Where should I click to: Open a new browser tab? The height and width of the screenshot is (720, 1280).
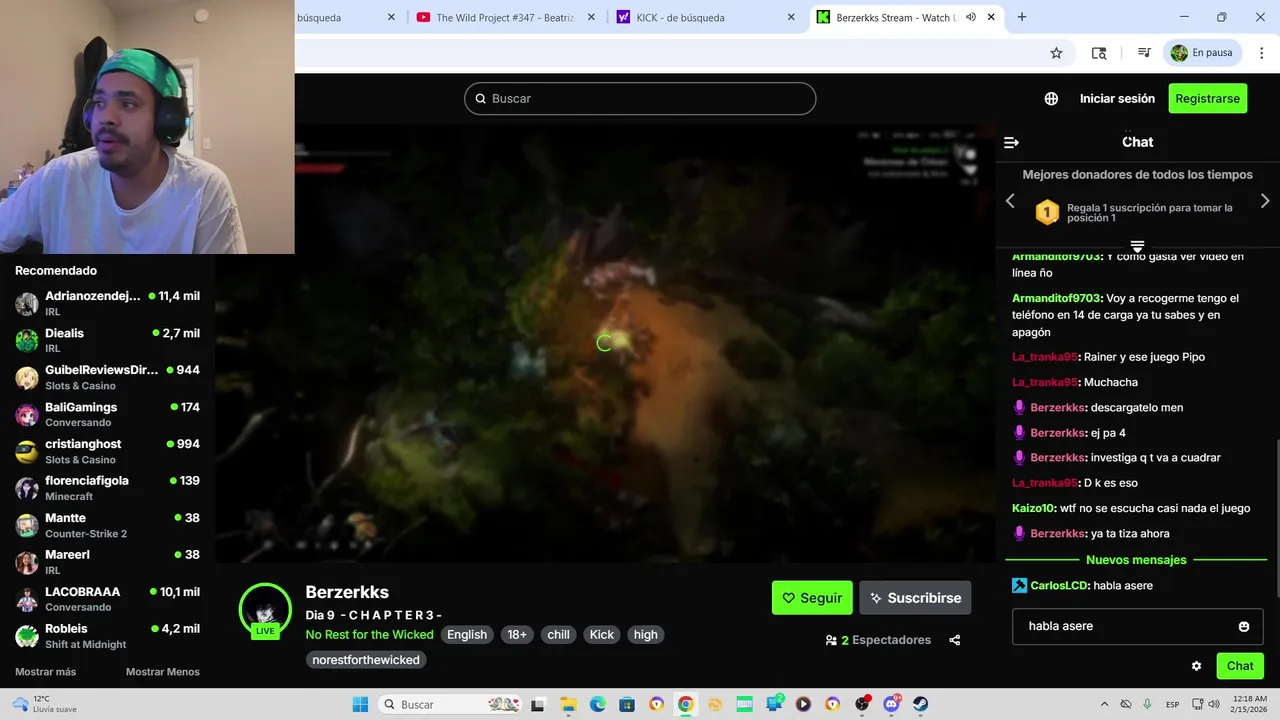(x=1021, y=17)
